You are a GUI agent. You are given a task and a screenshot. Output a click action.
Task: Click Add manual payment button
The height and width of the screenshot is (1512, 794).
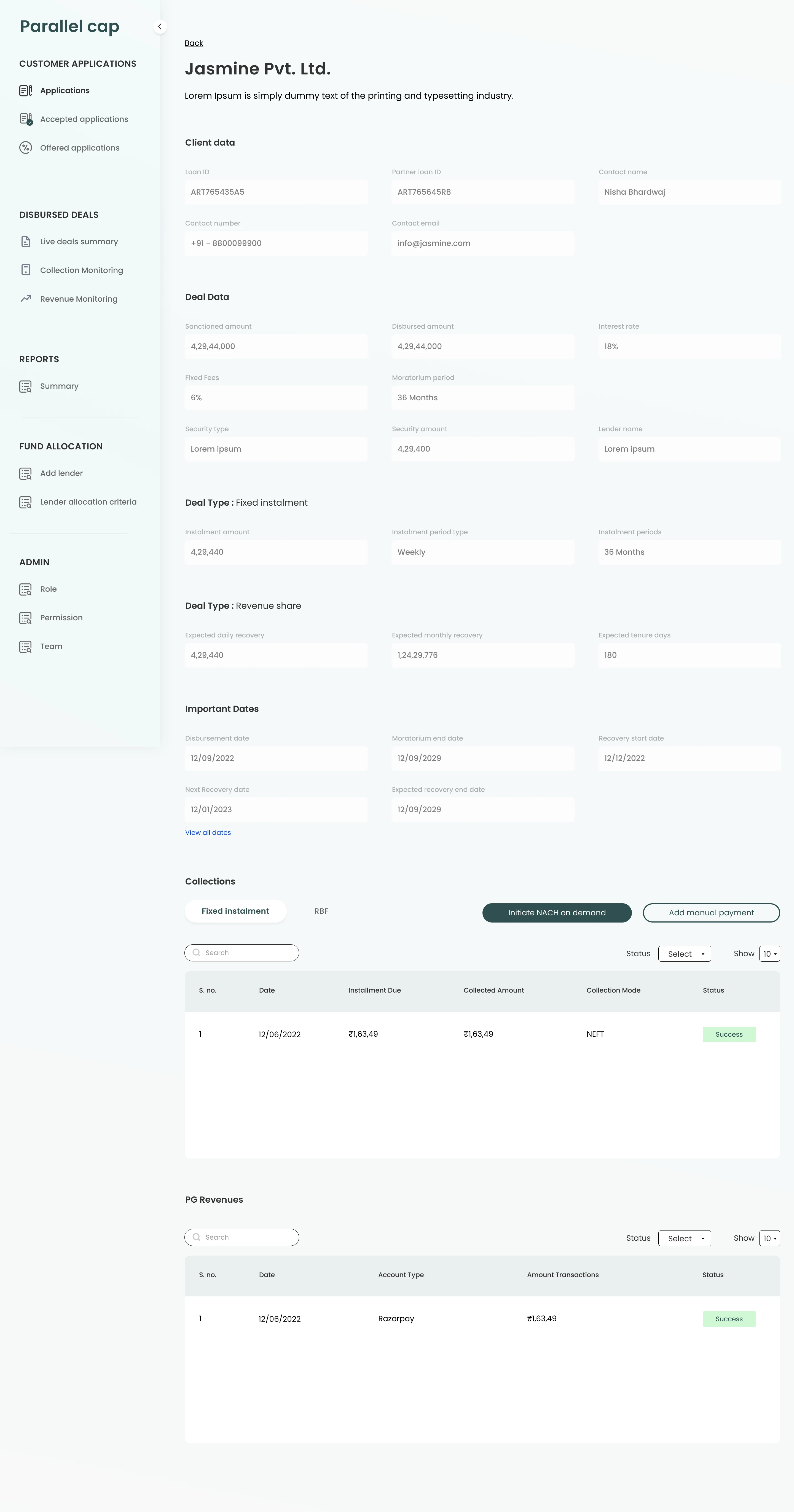click(711, 913)
